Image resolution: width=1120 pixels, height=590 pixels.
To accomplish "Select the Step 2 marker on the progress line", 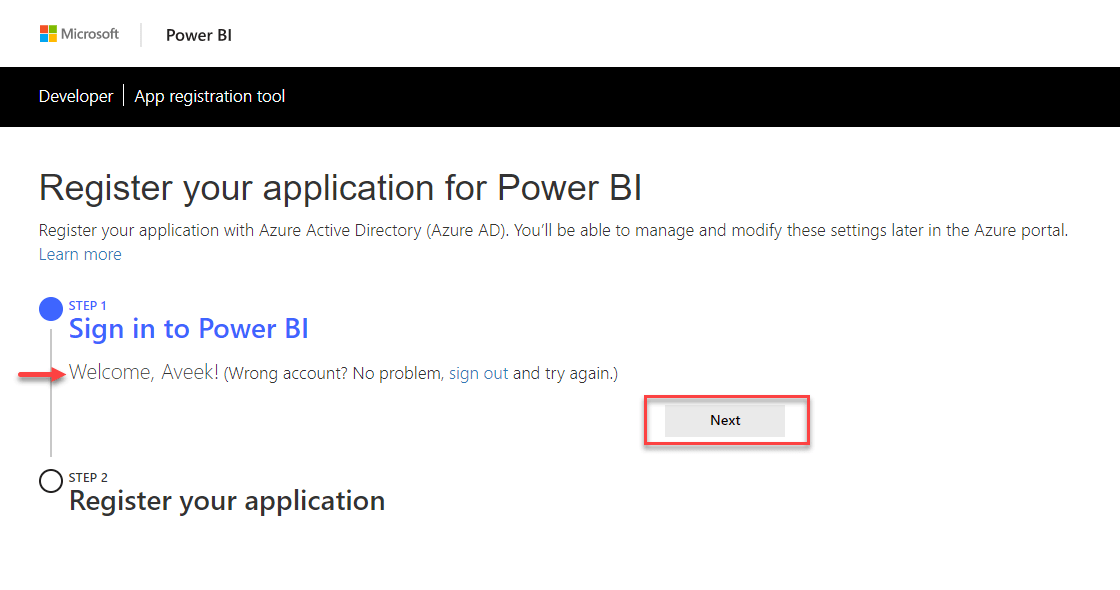I will (50, 480).
